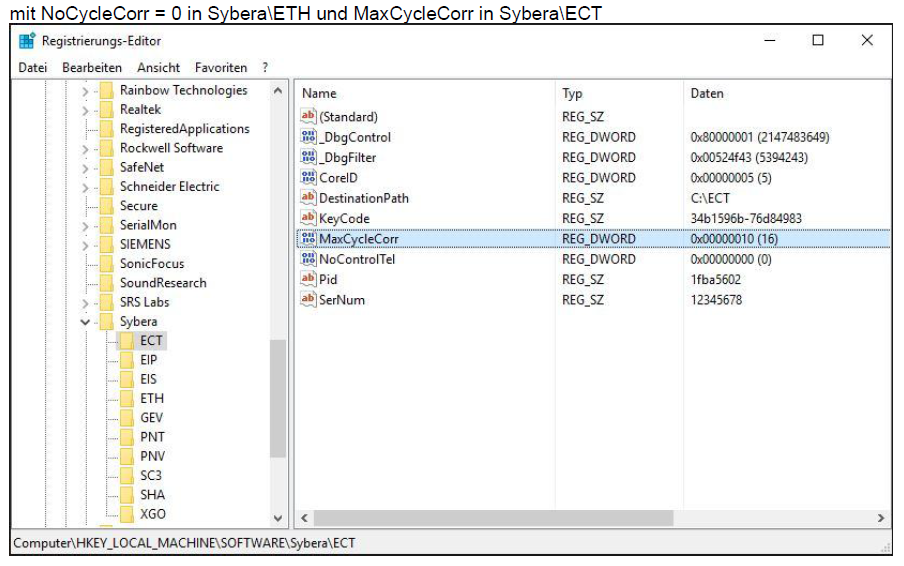Click the string icon next to KeyCode
904x566 pixels.
pyautogui.click(x=308, y=218)
